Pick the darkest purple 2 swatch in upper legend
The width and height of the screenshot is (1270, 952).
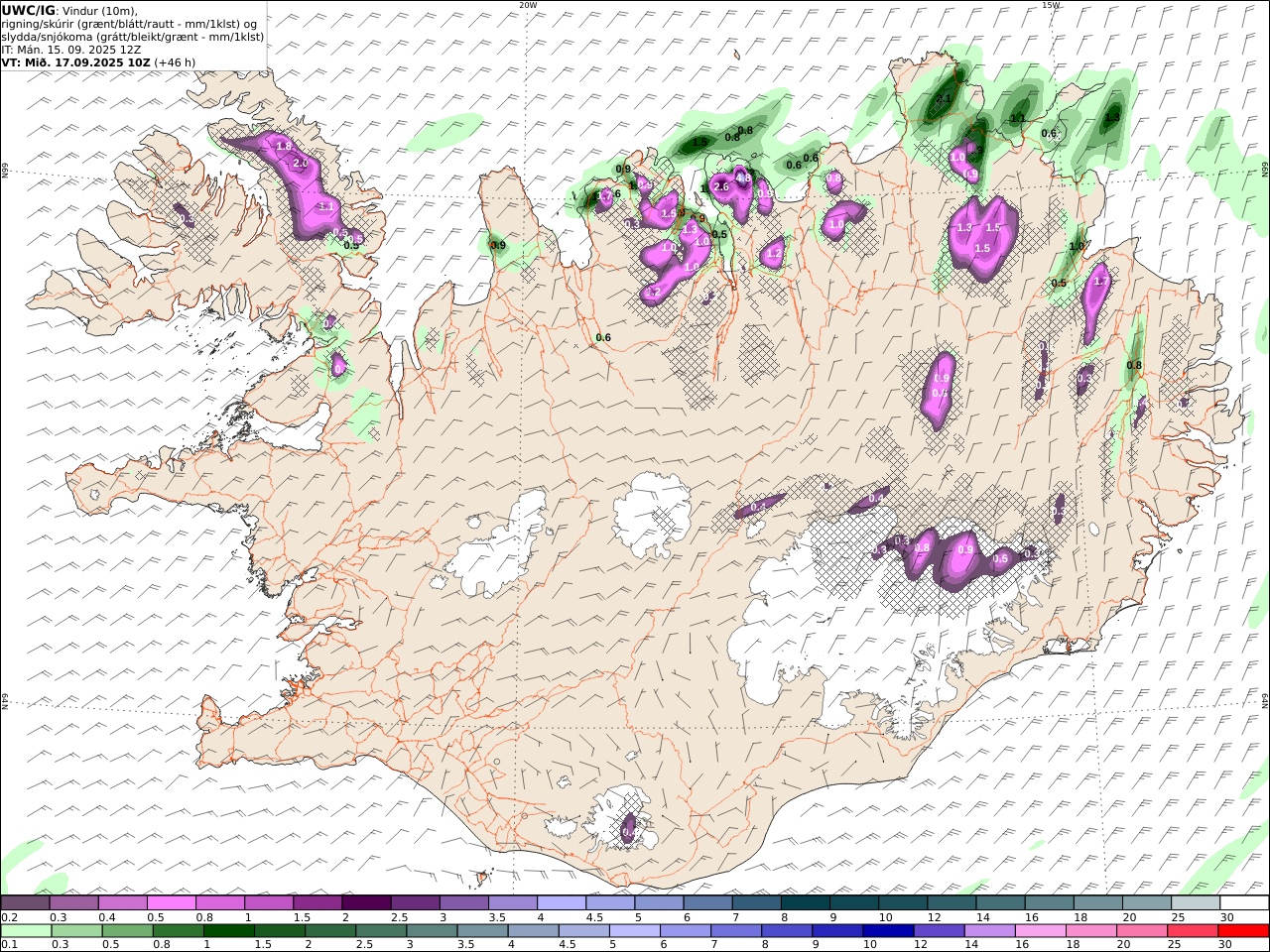pos(366,903)
